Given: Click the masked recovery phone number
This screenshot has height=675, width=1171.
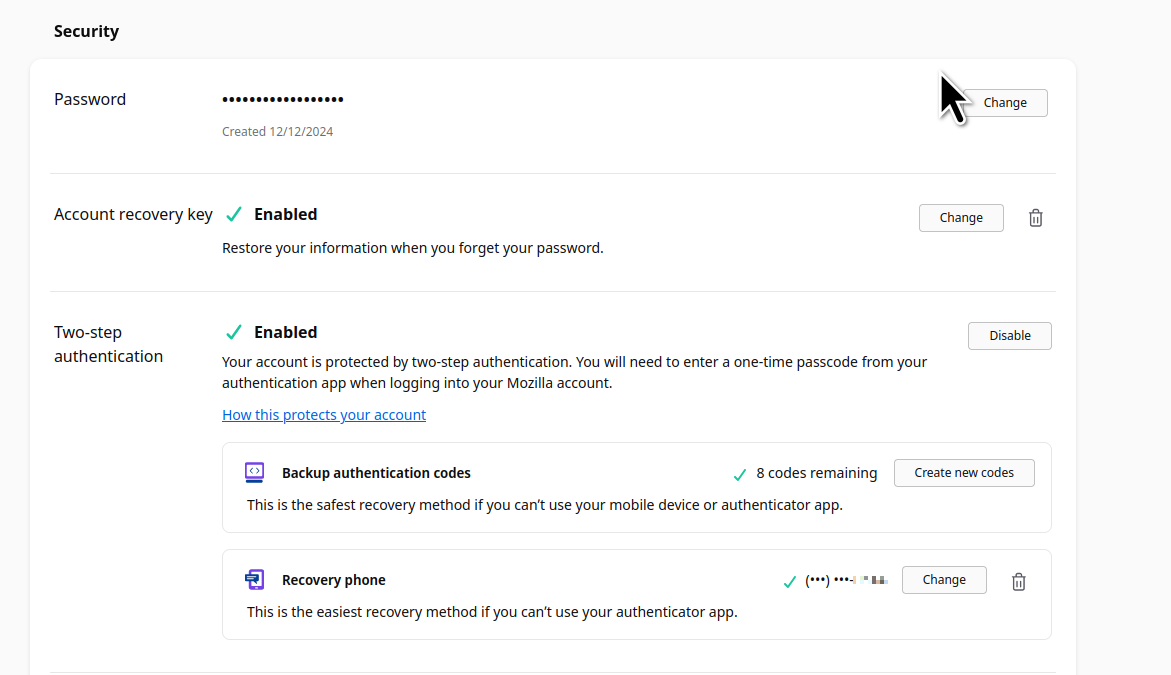Looking at the screenshot, I should [846, 580].
